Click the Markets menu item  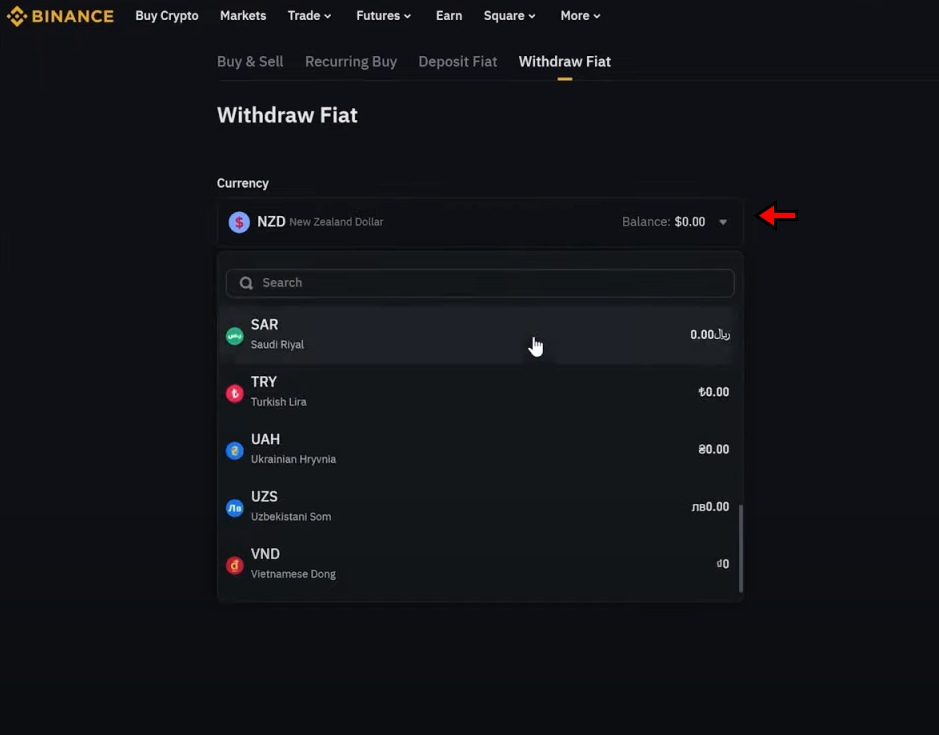(x=243, y=15)
